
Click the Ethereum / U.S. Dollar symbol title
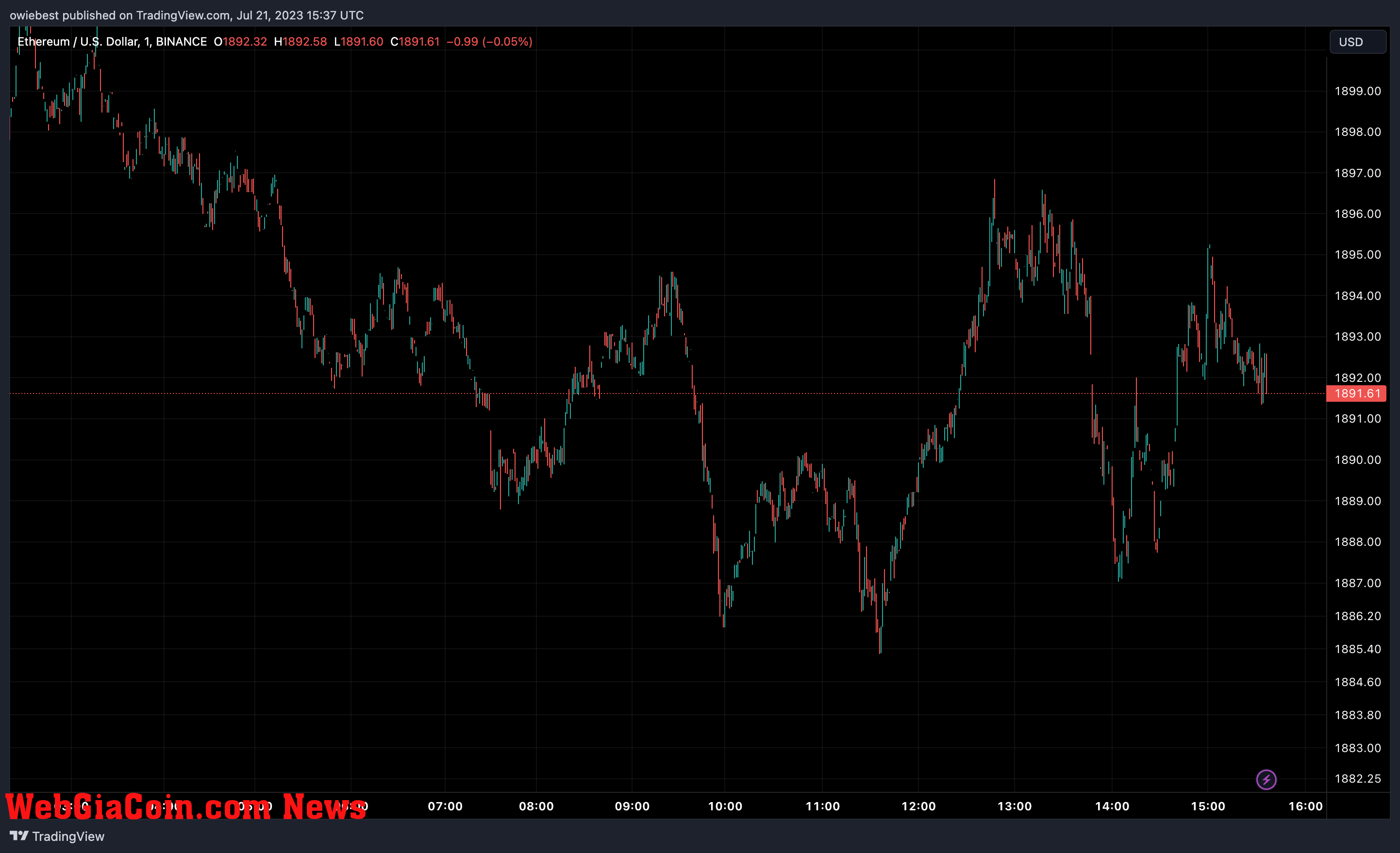coord(112,41)
